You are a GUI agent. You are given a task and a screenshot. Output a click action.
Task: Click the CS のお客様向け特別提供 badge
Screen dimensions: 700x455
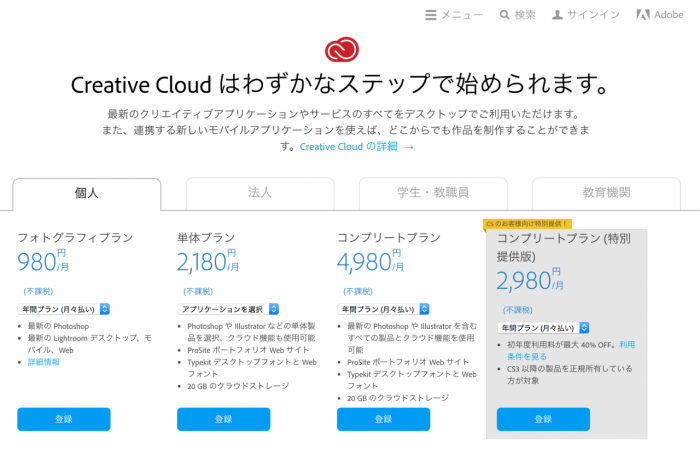pos(527,224)
